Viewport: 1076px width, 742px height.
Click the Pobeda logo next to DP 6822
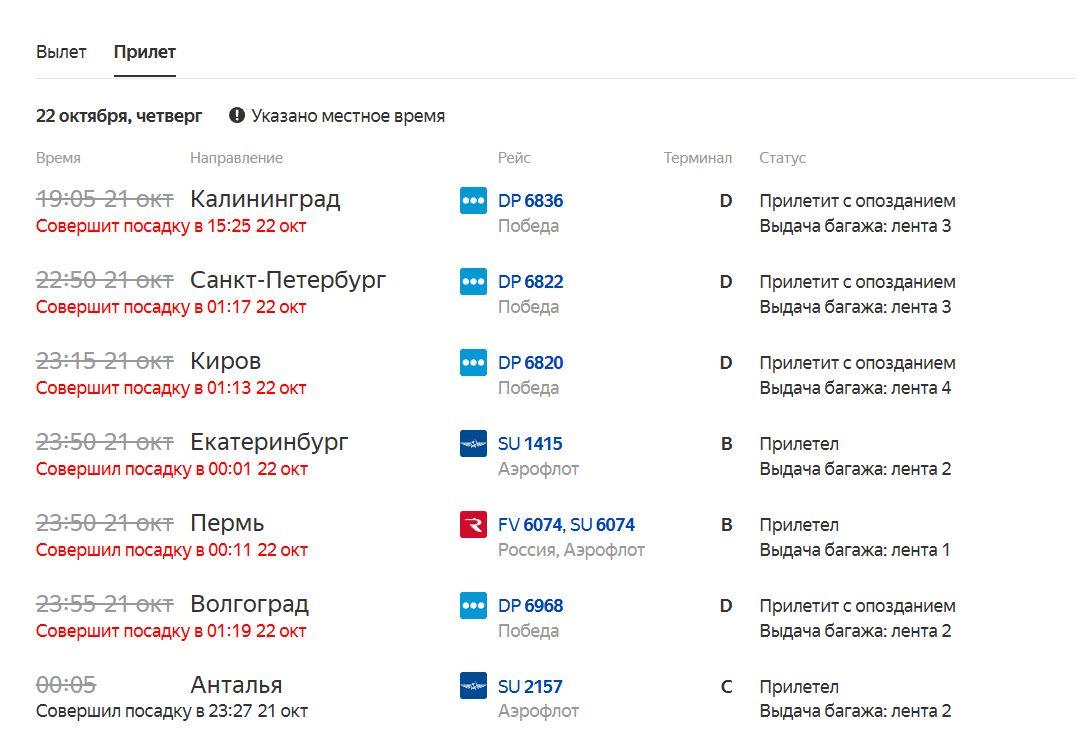(x=473, y=281)
